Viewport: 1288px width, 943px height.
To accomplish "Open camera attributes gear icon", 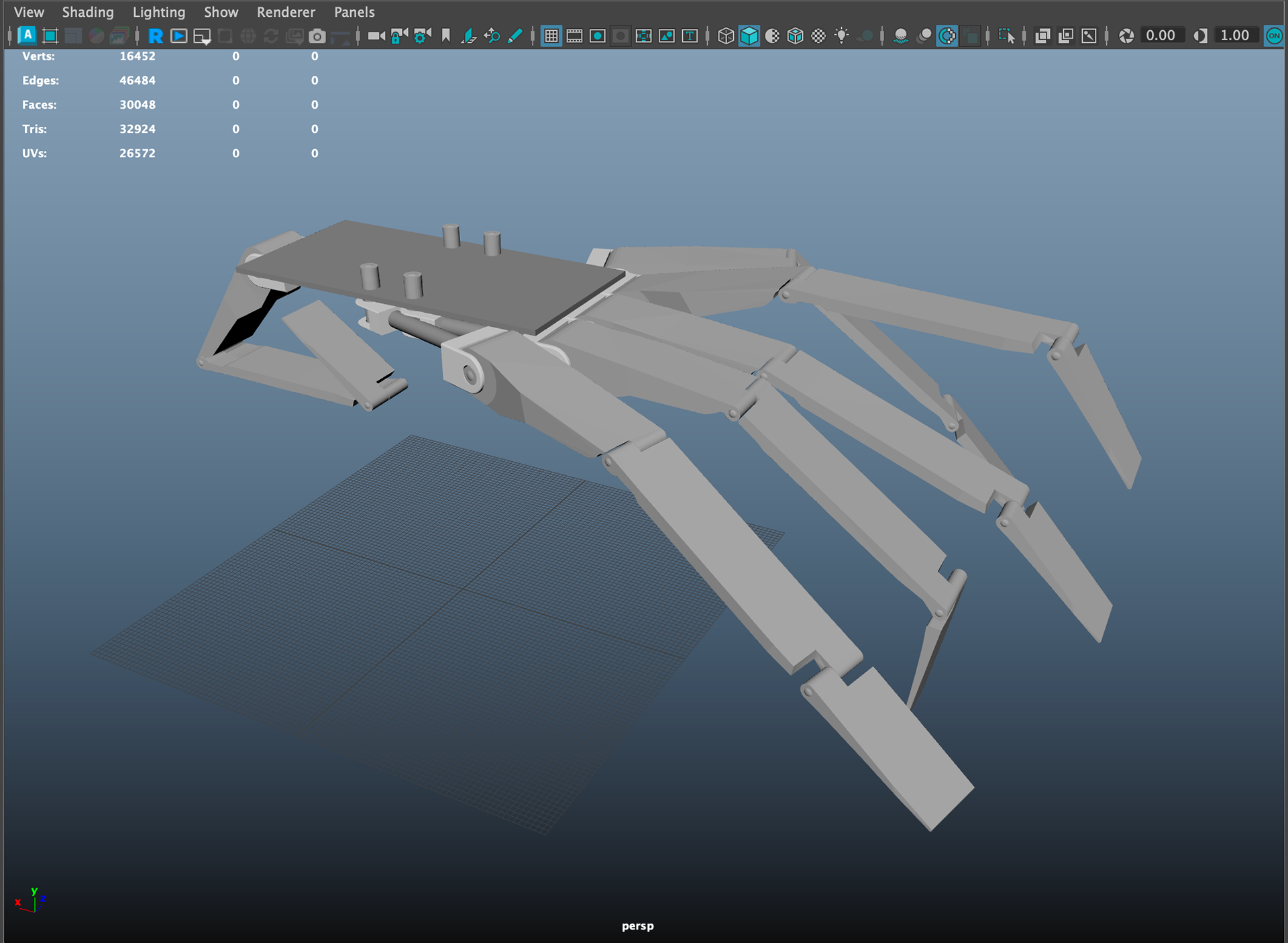I will point(422,36).
